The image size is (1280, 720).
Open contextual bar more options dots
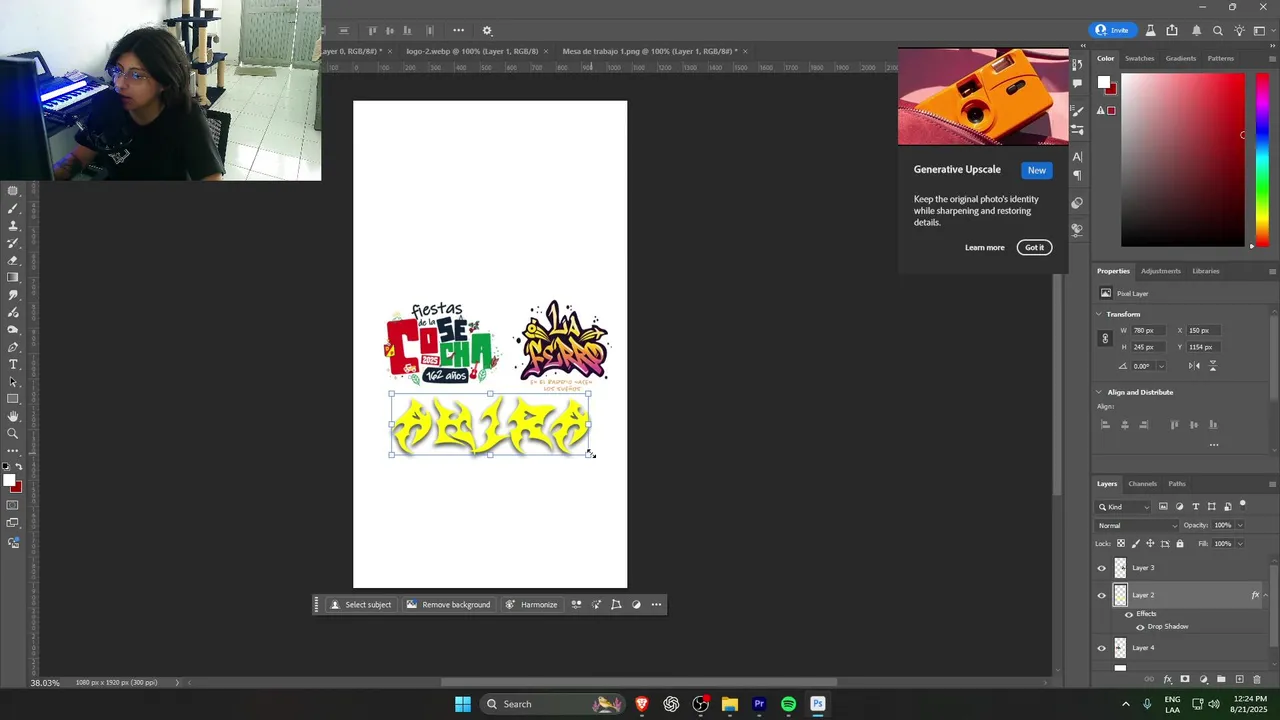[656, 604]
